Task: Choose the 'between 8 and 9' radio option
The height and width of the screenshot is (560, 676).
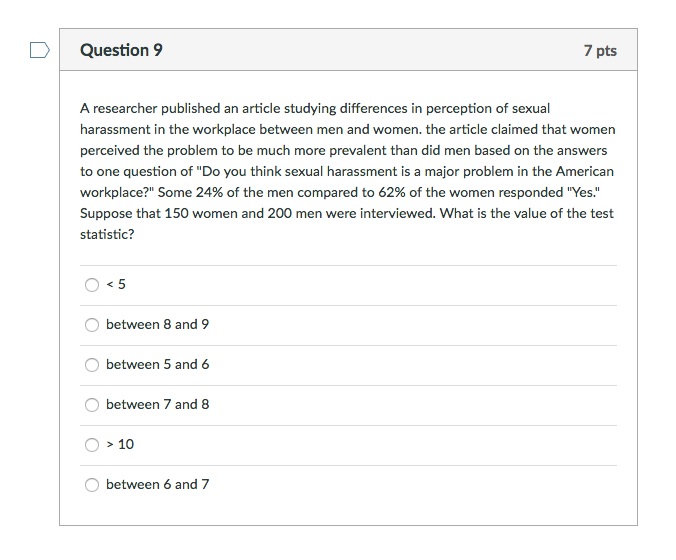Action: coord(92,325)
